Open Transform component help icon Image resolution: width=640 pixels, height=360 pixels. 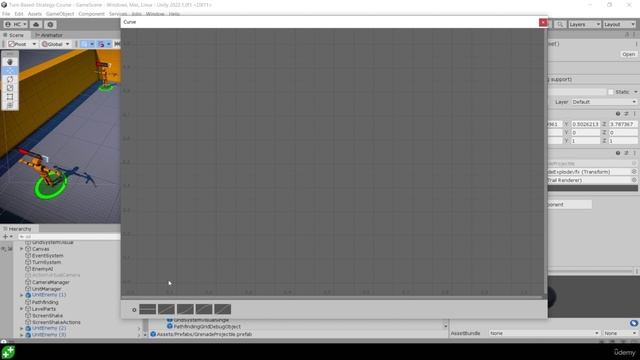click(618, 114)
